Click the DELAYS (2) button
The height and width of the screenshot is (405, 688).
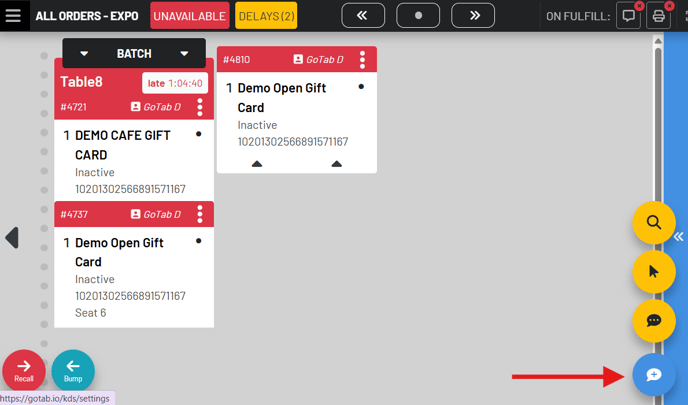[266, 16]
